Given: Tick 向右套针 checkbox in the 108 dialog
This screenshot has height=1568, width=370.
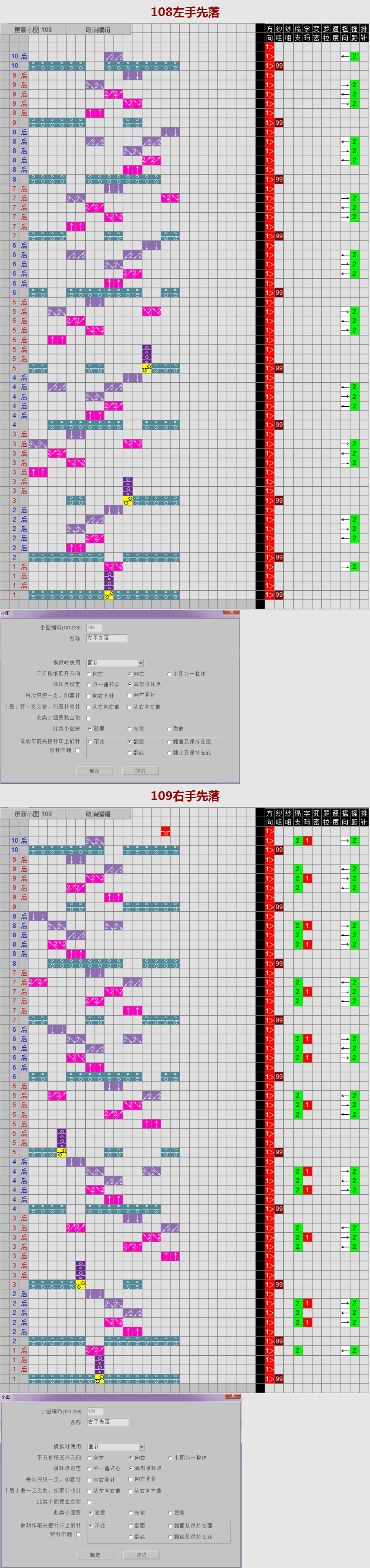Looking at the screenshot, I should point(89,696).
